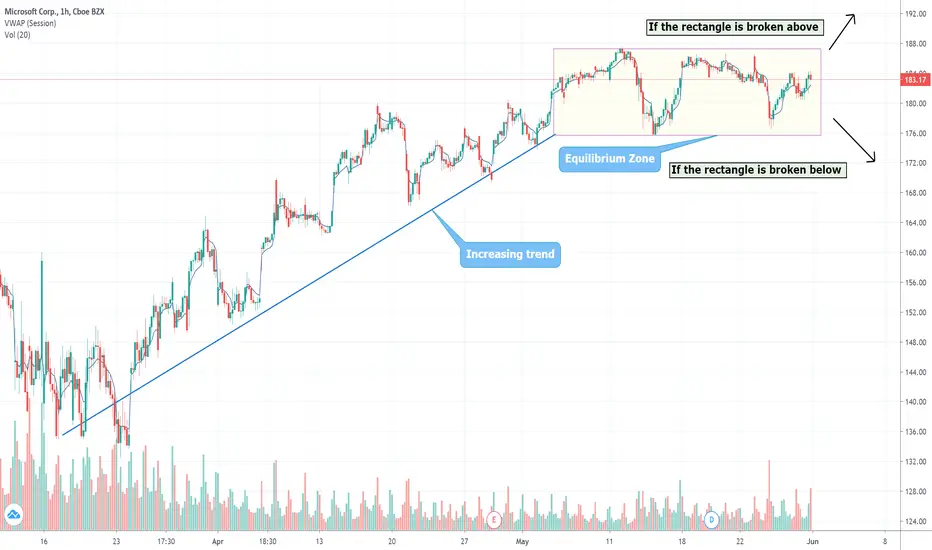Open the dividend 'D' event marker

click(712, 519)
